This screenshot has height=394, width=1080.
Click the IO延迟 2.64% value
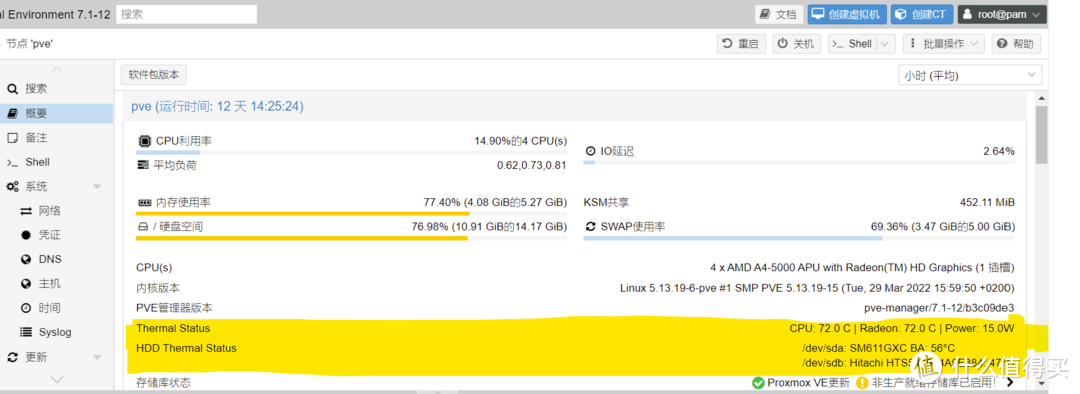(999, 152)
